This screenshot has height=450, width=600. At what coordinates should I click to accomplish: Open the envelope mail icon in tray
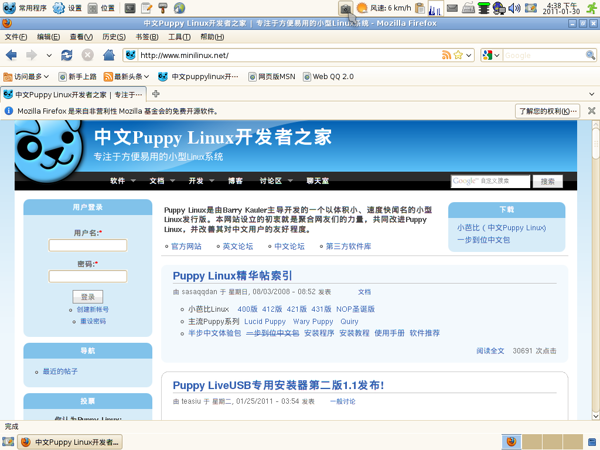(452, 8)
